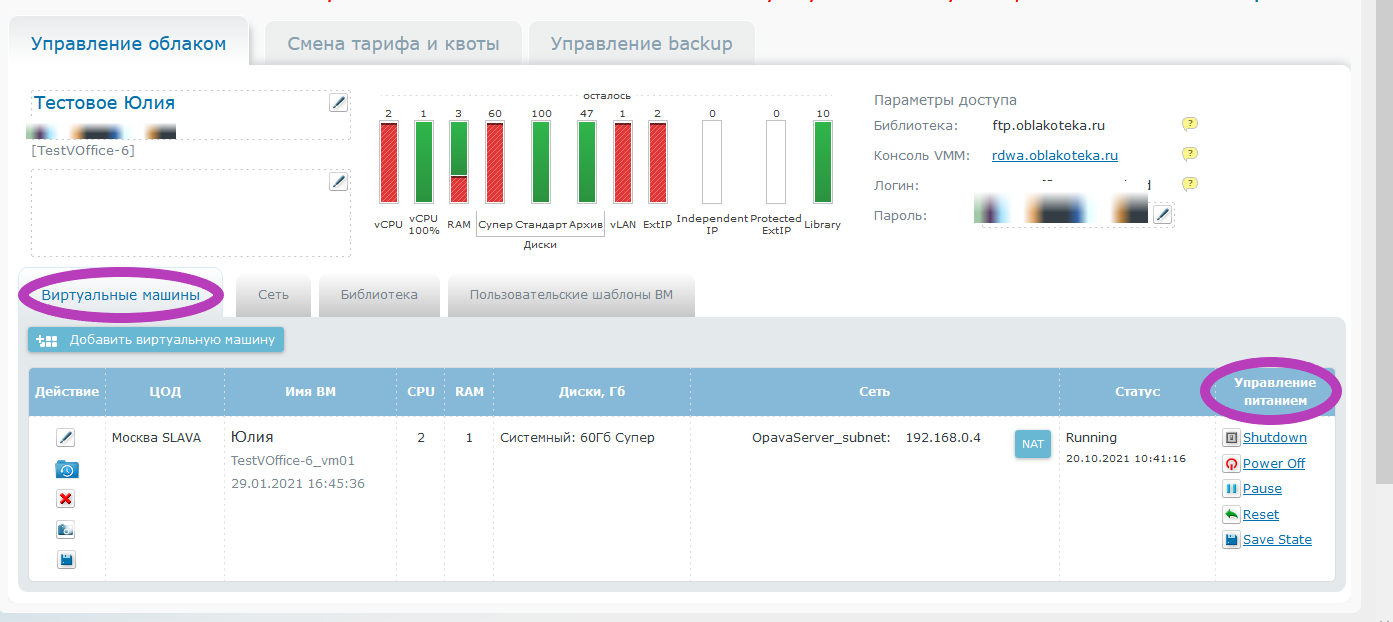Image resolution: width=1393 pixels, height=622 pixels.
Task: Click the floppy disk icon in Действие column
Action: tap(66, 560)
